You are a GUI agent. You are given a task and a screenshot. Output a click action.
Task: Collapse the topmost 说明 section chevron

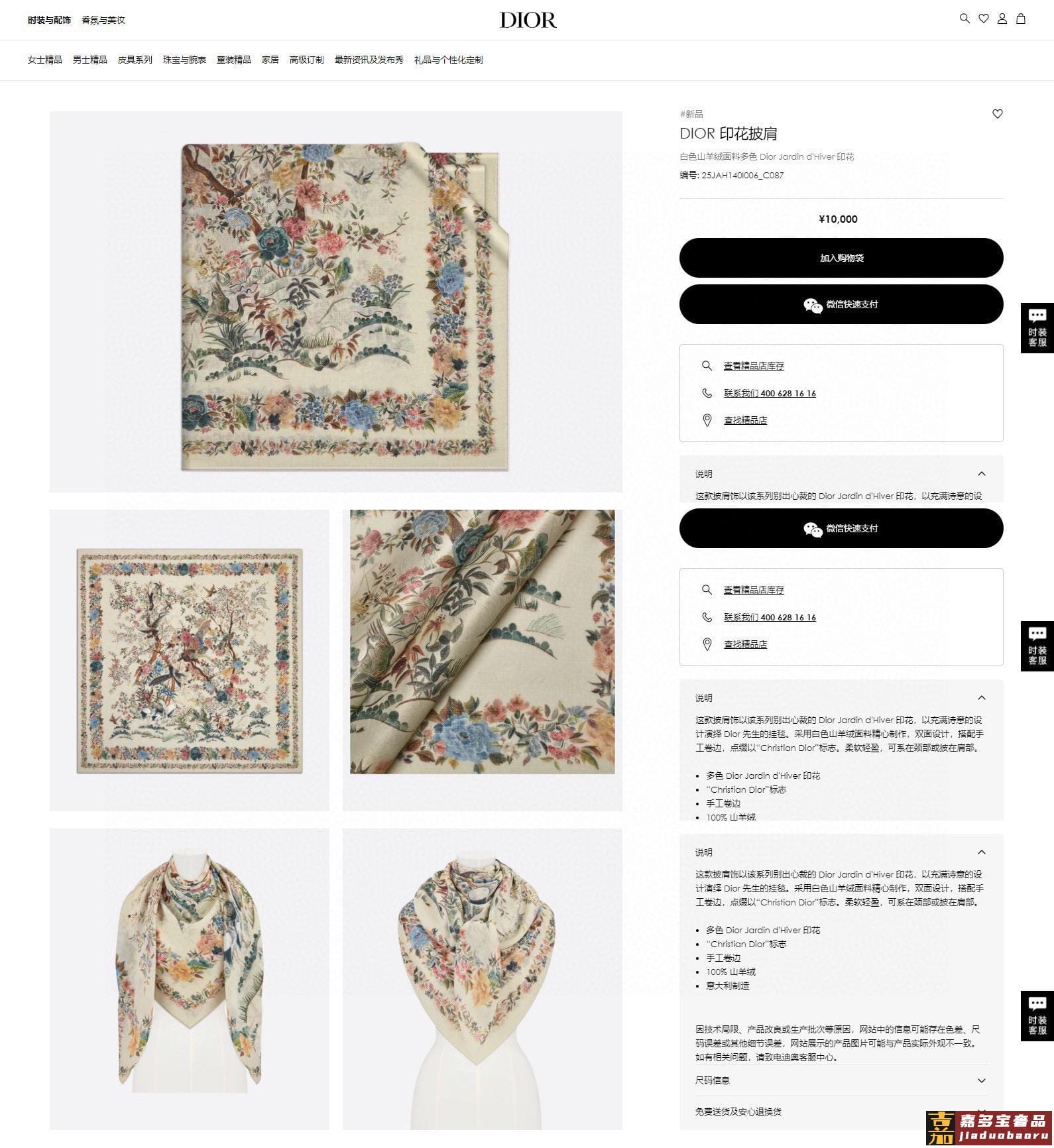(x=982, y=474)
